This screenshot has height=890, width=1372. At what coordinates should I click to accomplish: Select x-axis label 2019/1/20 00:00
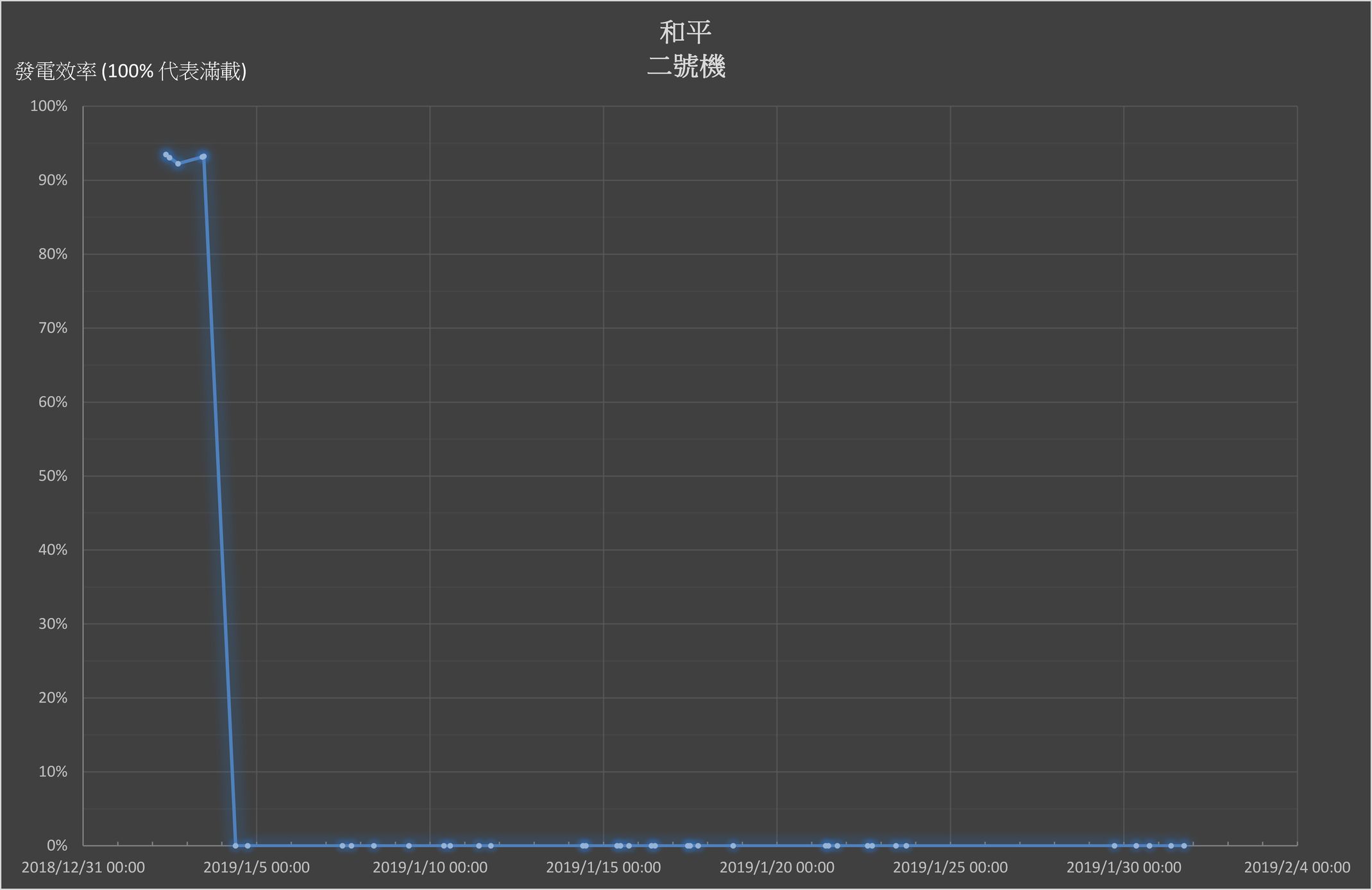tap(777, 868)
